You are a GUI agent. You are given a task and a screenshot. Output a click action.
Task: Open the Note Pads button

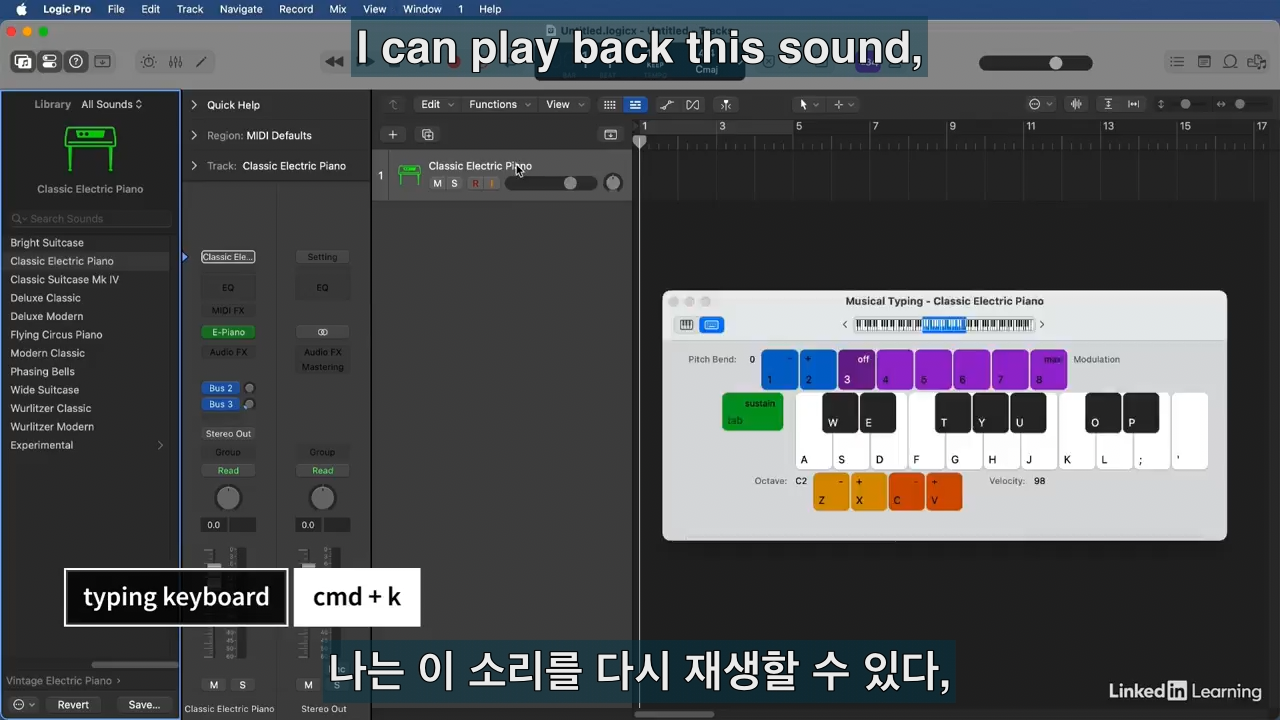(1204, 62)
